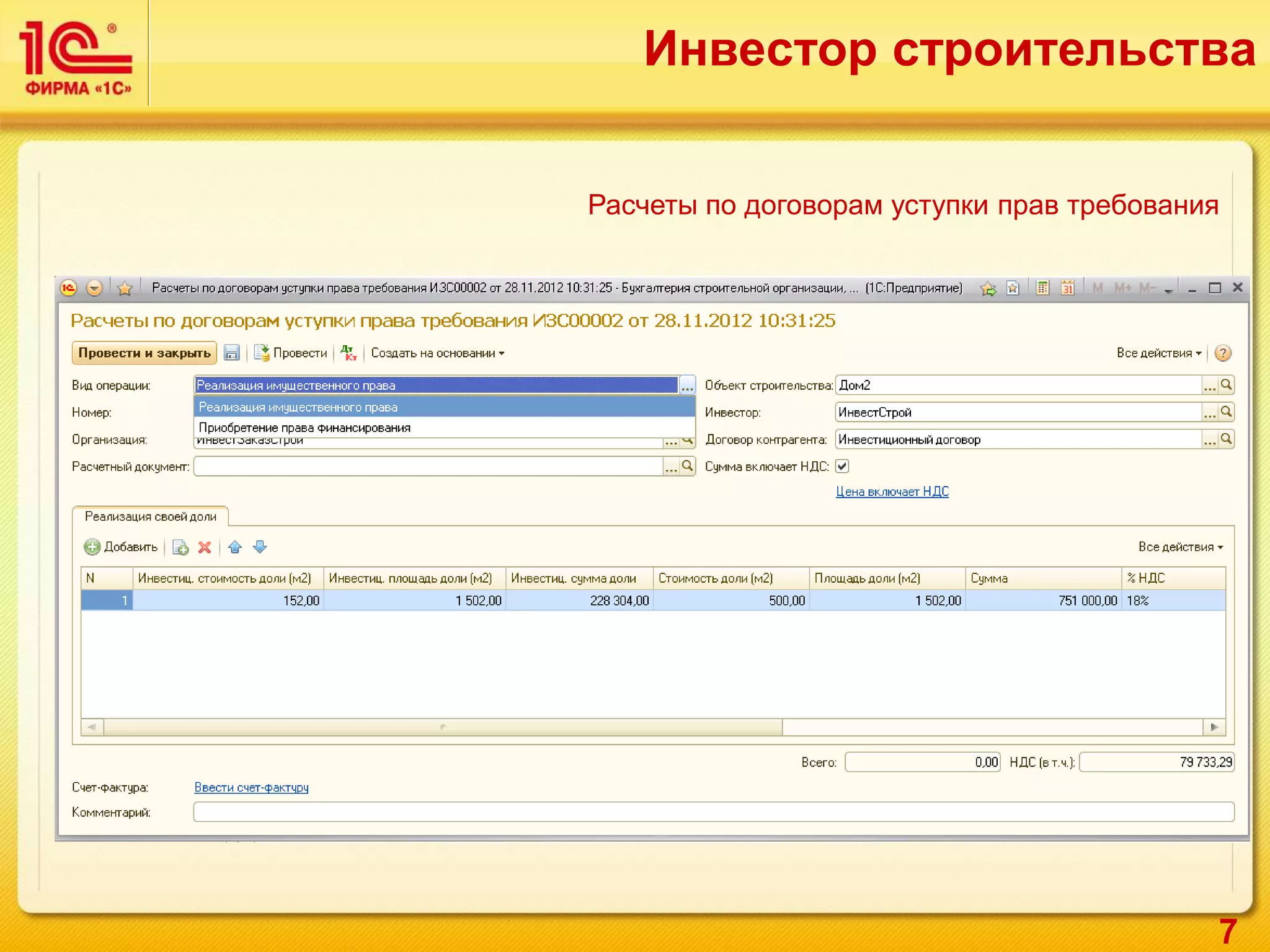Expand the Создать на основании dropdown
Image resolution: width=1270 pixels, height=952 pixels.
(438, 353)
